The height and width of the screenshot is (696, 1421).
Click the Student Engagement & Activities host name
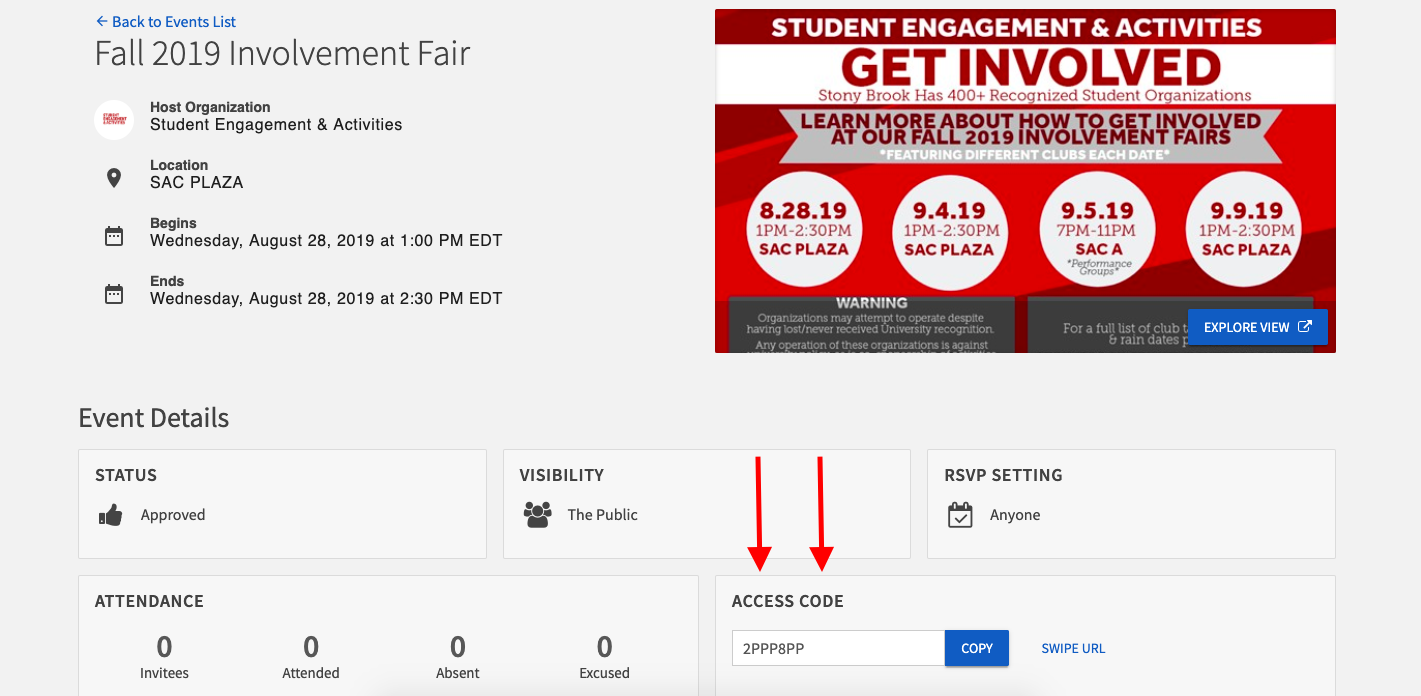pyautogui.click(x=276, y=125)
